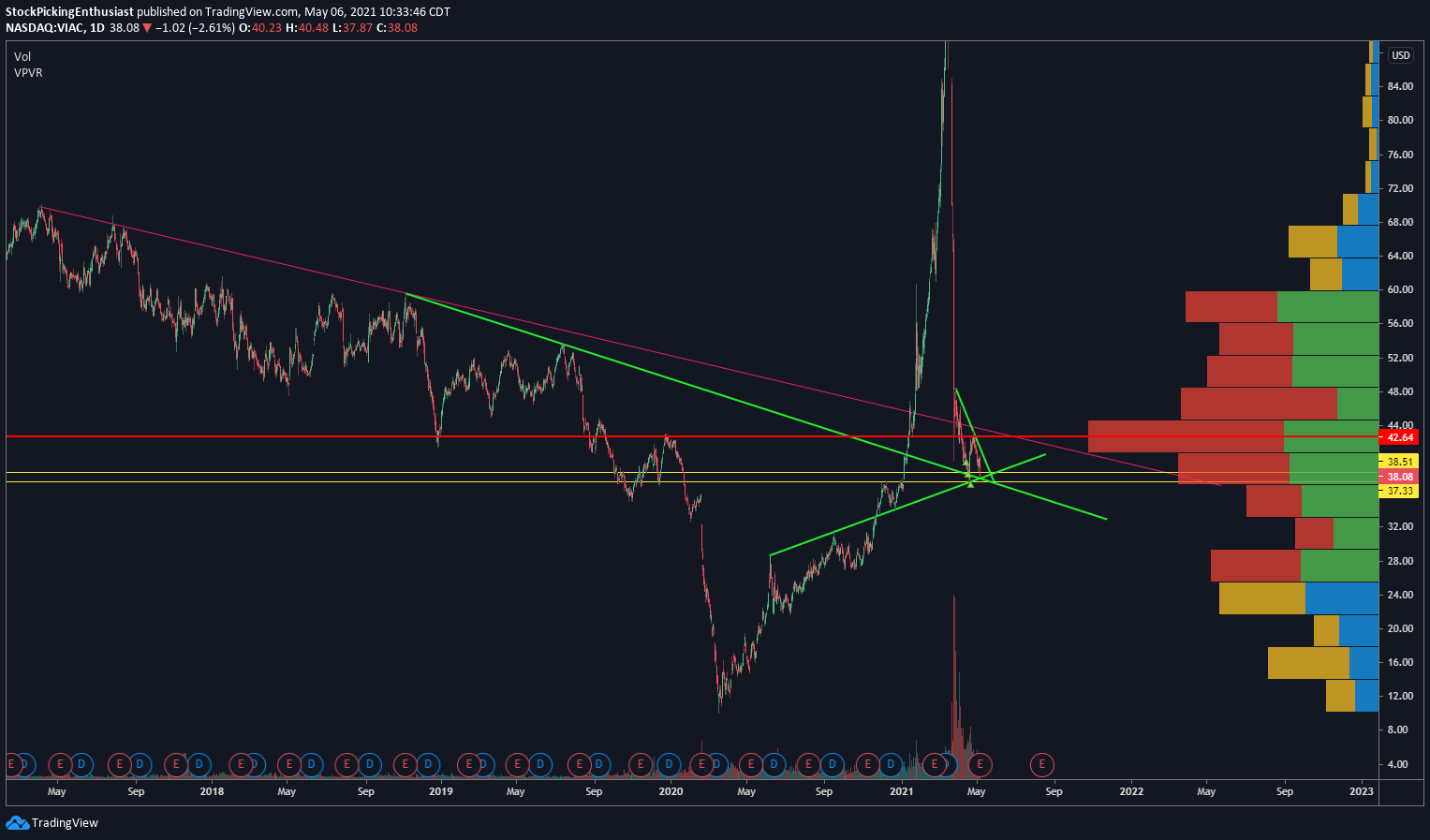Click the TradingView.com text in the header
This screenshot has height=840, width=1430.
click(x=252, y=12)
